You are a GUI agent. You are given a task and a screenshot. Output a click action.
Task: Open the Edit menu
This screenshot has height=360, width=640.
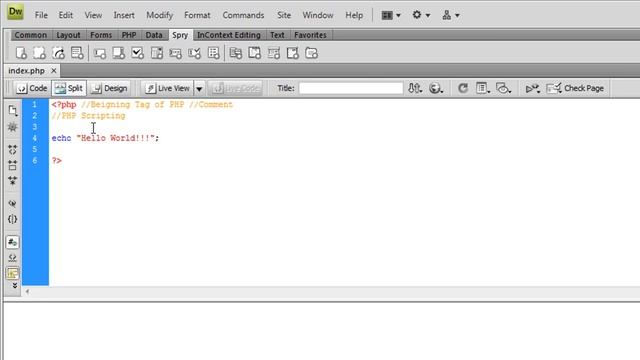[66, 15]
